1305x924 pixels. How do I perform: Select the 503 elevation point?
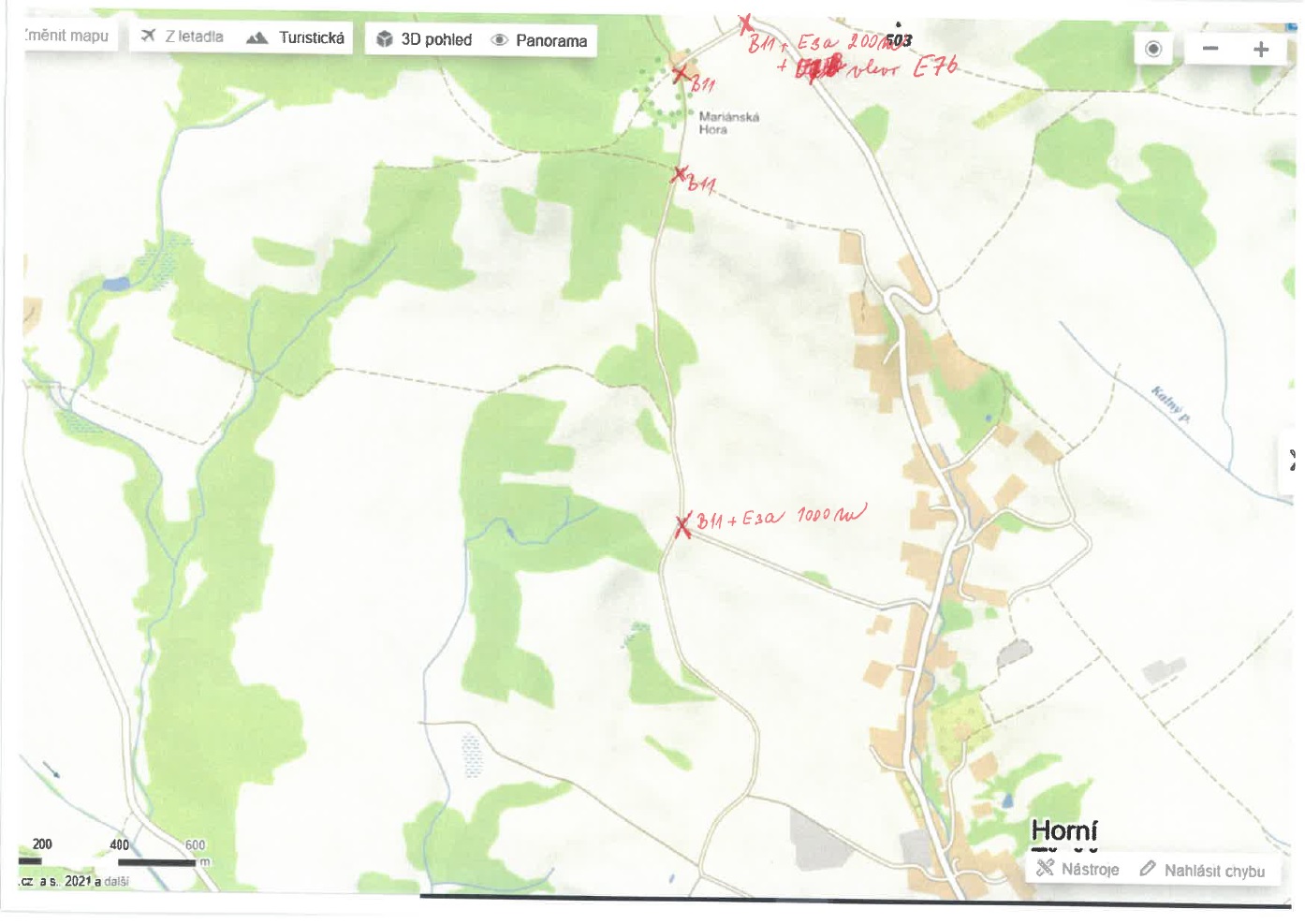pyautogui.click(x=898, y=39)
